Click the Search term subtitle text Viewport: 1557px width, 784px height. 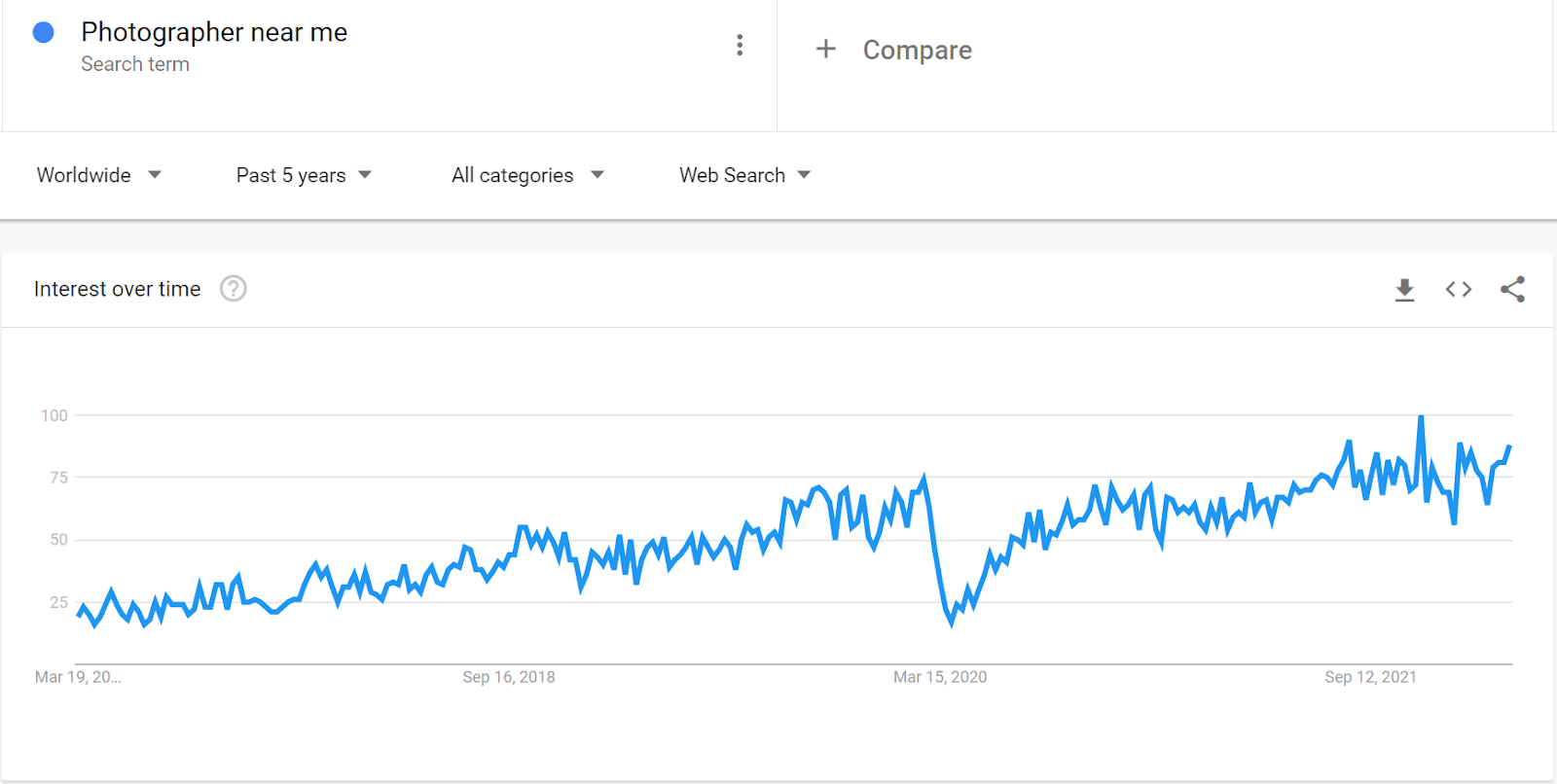[x=135, y=64]
